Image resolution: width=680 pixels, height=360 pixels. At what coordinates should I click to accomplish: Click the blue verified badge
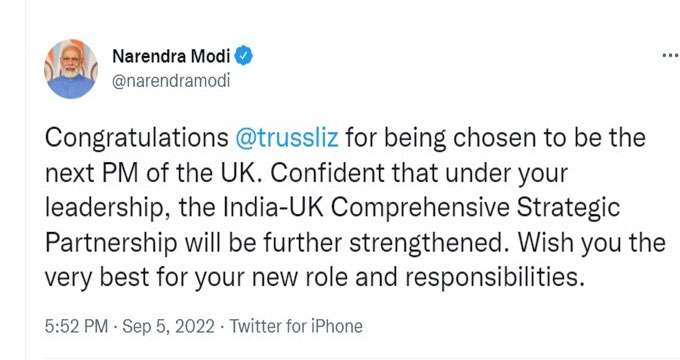pos(244,56)
